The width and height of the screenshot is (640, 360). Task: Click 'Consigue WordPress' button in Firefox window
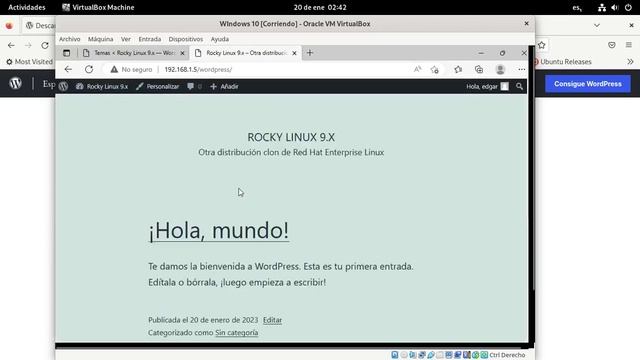coord(588,84)
